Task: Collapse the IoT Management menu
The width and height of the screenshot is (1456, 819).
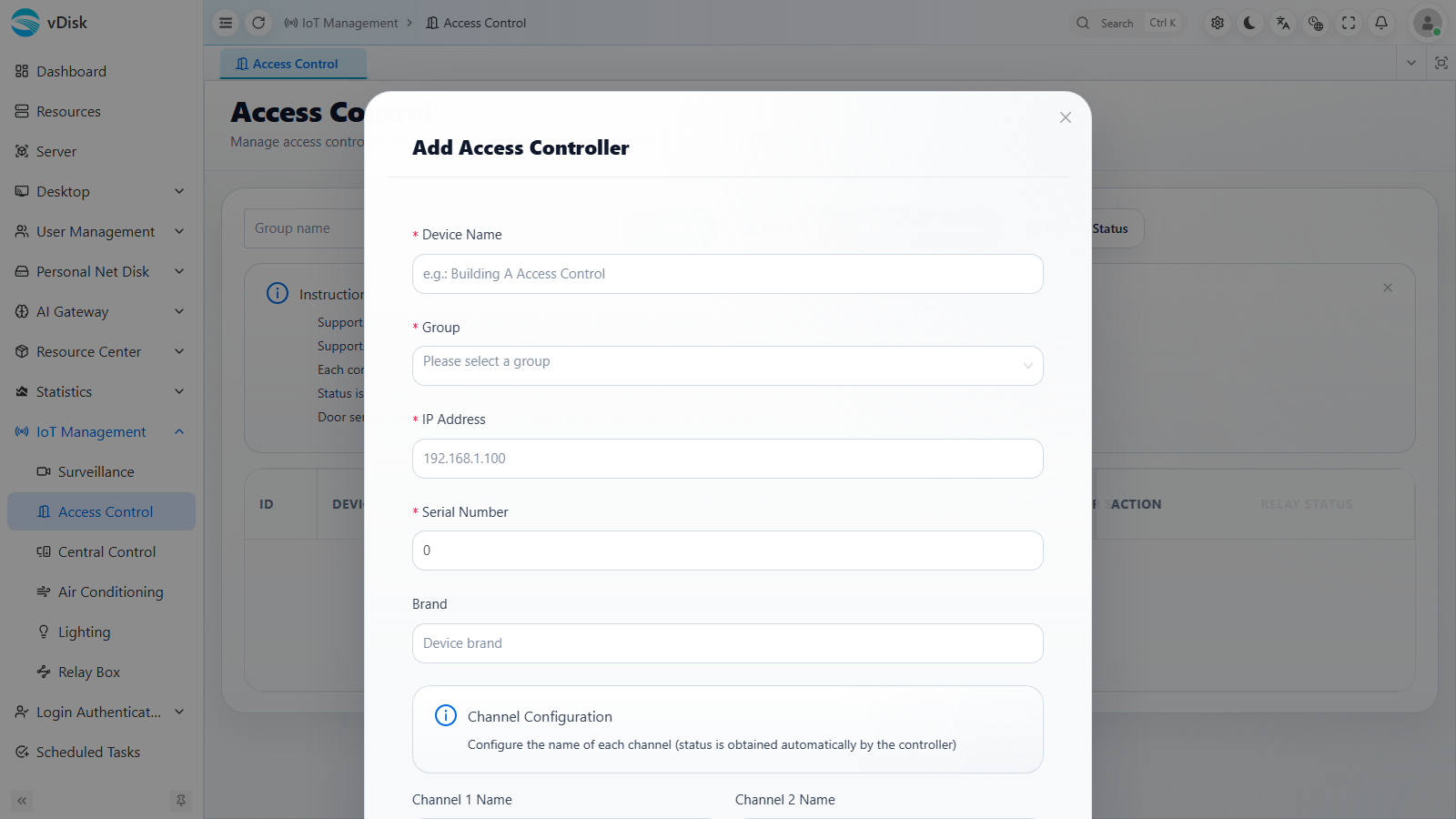Action: (x=101, y=431)
